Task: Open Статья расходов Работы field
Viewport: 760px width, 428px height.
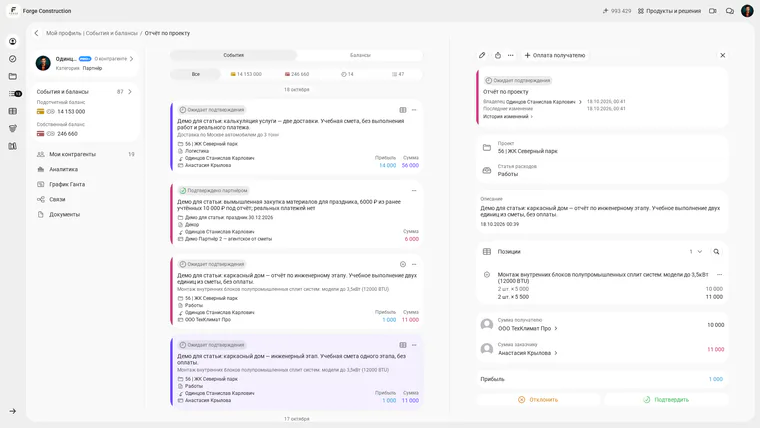Action: click(602, 170)
